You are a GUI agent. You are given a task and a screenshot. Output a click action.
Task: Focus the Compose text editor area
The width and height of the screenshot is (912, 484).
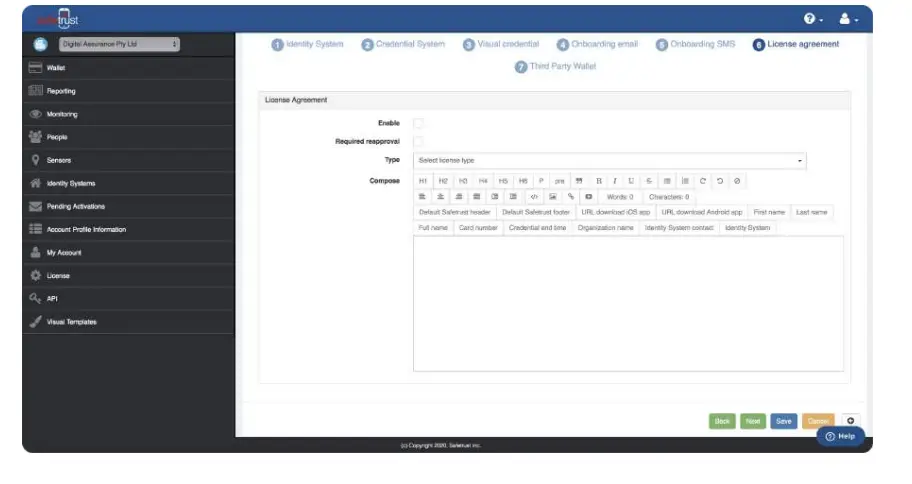[x=628, y=304]
